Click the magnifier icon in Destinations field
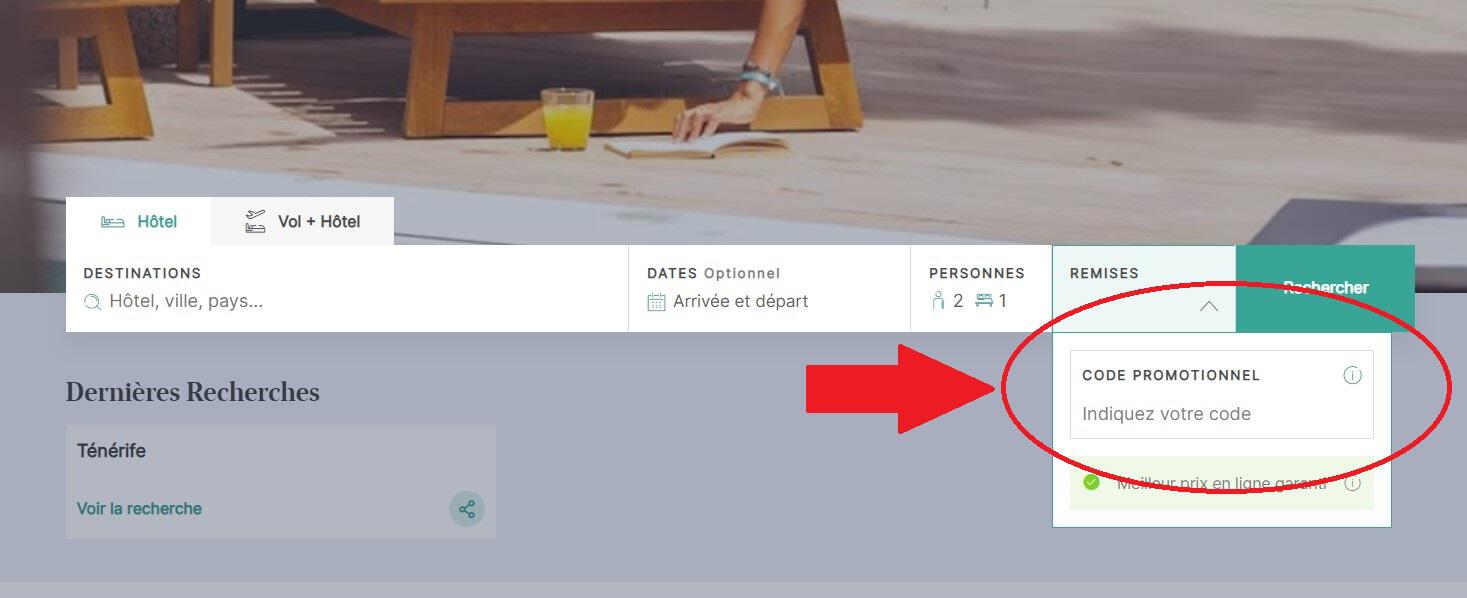Viewport: 1467px width, 598px height. pos(93,302)
